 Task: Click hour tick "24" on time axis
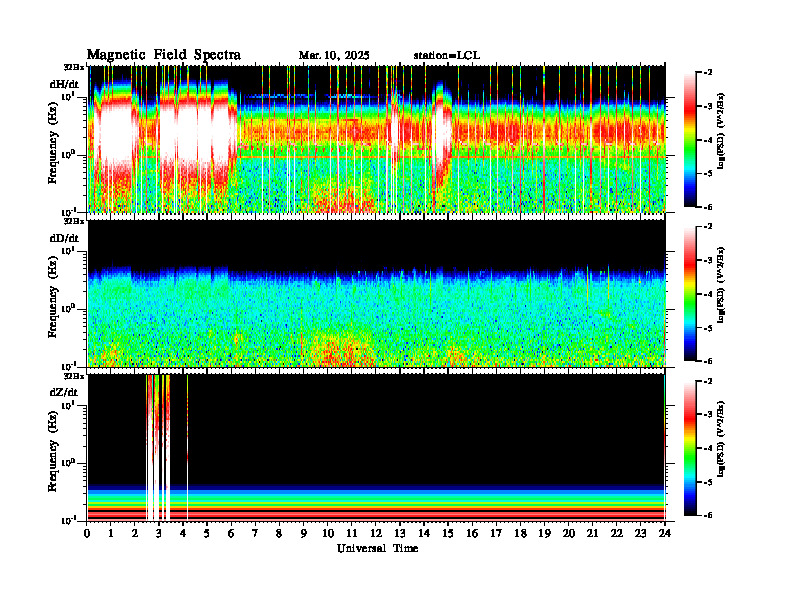point(665,534)
